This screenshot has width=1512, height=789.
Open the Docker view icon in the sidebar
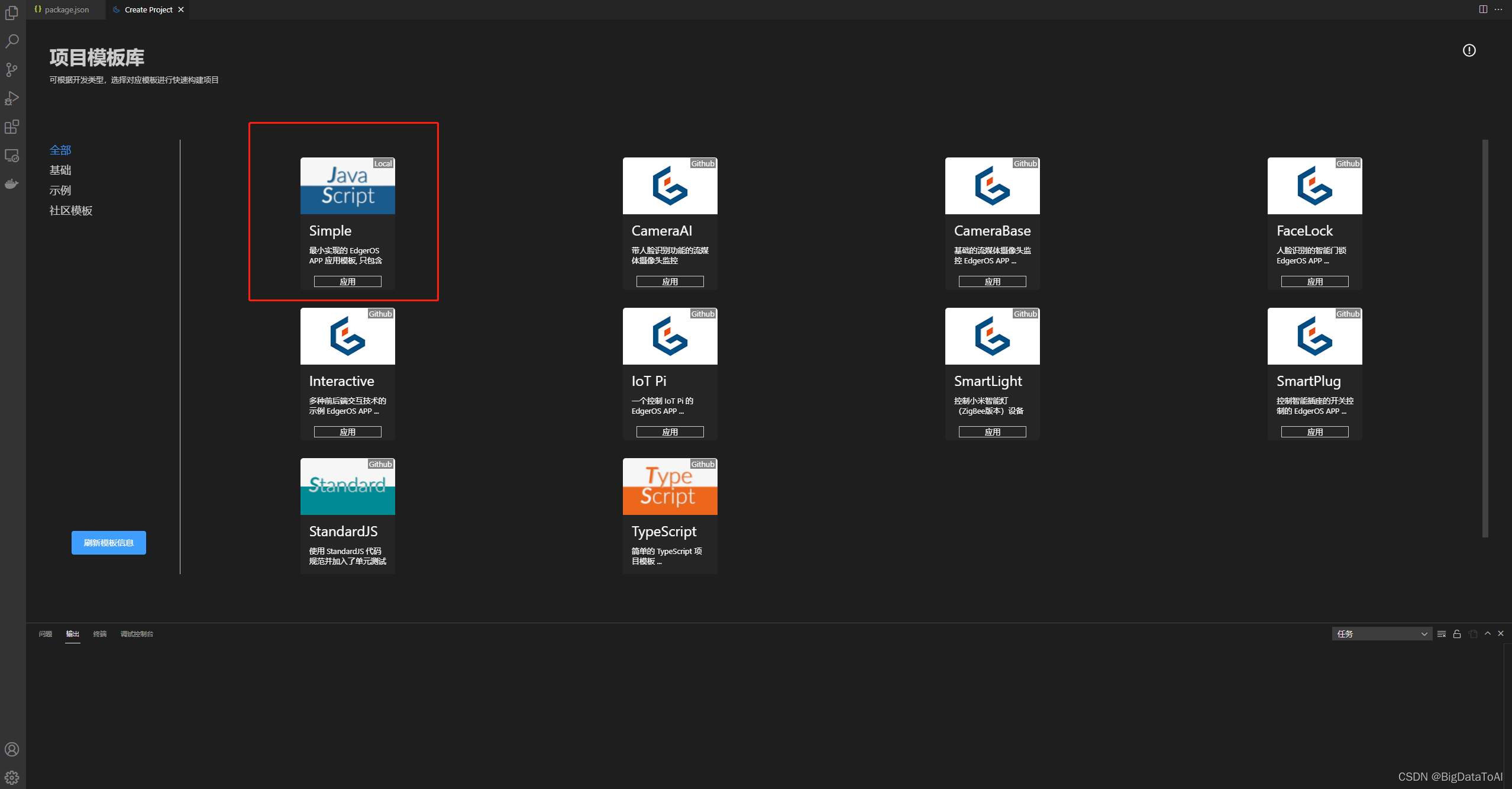12,184
